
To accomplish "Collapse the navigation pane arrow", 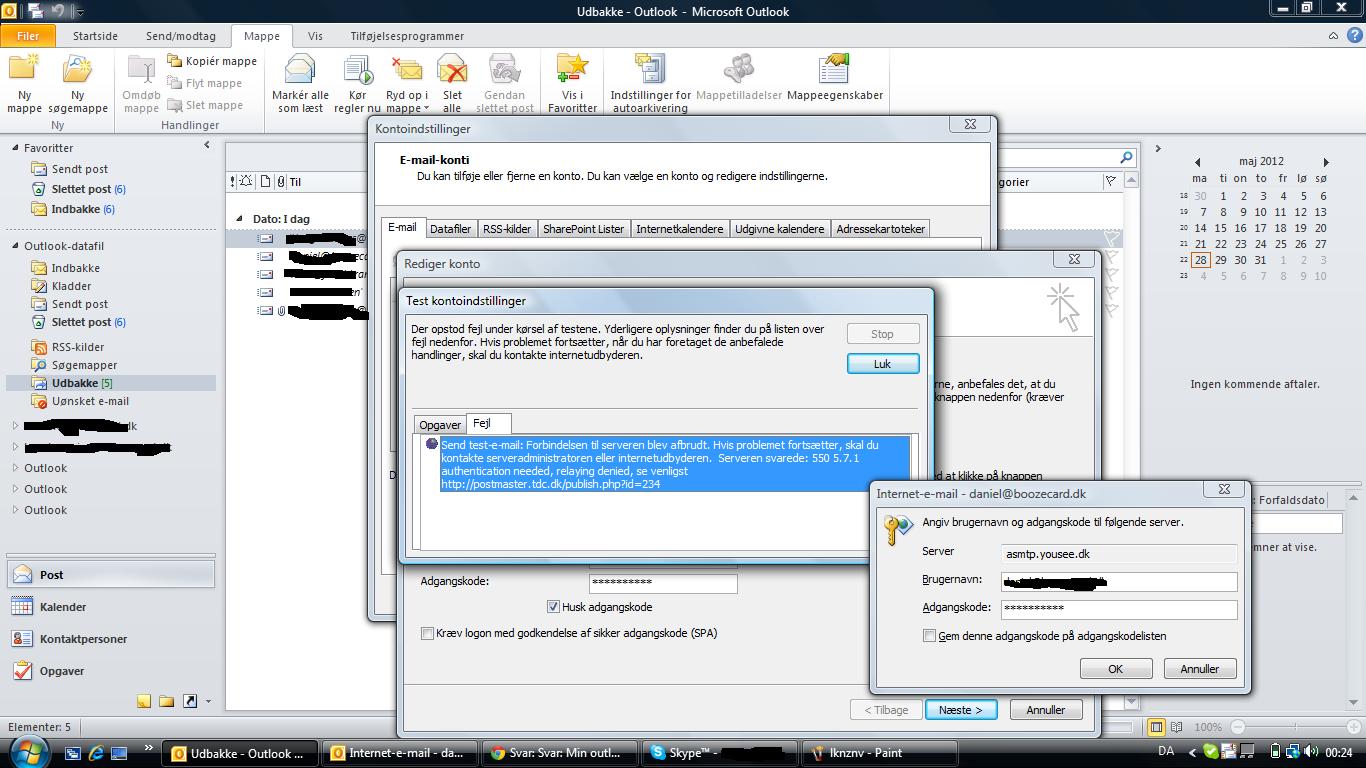I will [x=207, y=146].
